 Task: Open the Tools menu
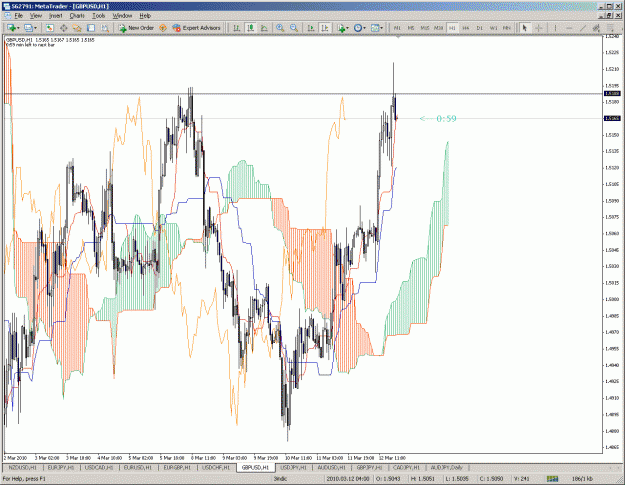click(98, 16)
